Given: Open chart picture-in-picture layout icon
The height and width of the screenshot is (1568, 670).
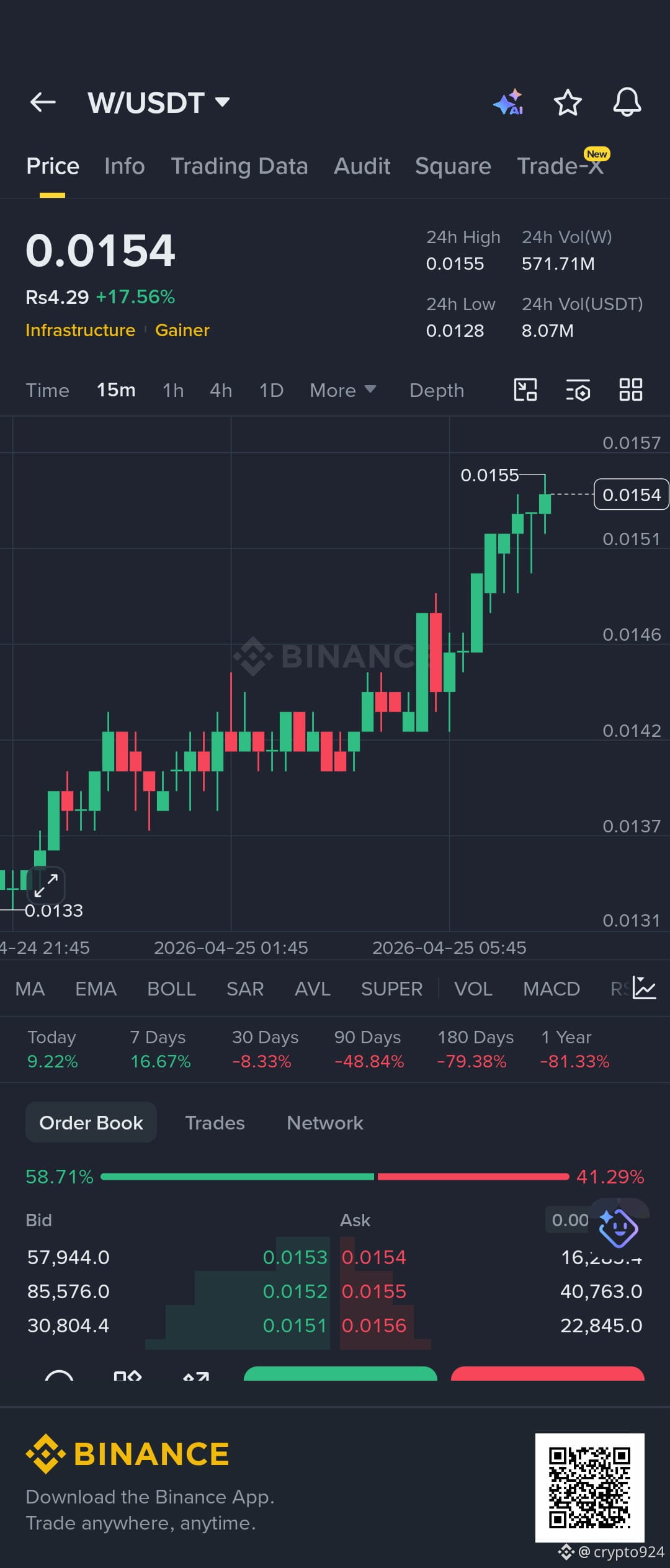Looking at the screenshot, I should pyautogui.click(x=525, y=390).
